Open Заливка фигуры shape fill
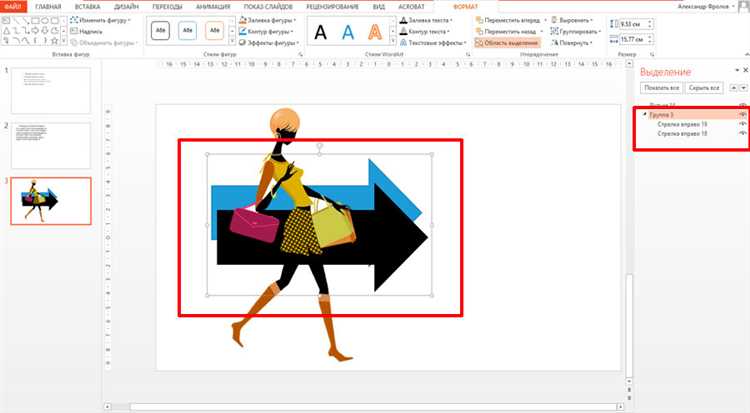 pyautogui.click(x=267, y=20)
